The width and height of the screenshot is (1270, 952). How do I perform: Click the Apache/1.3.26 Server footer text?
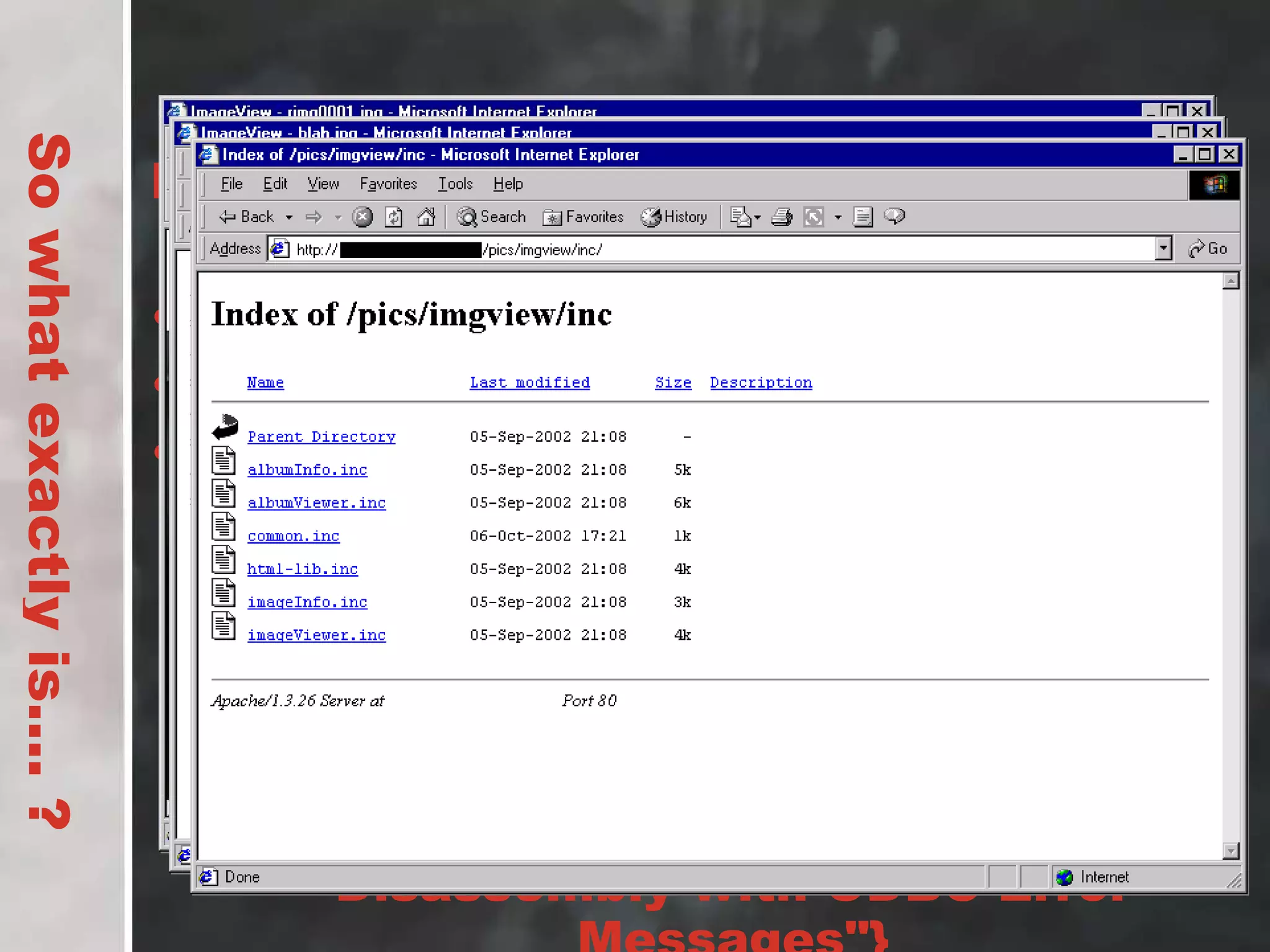pos(298,700)
